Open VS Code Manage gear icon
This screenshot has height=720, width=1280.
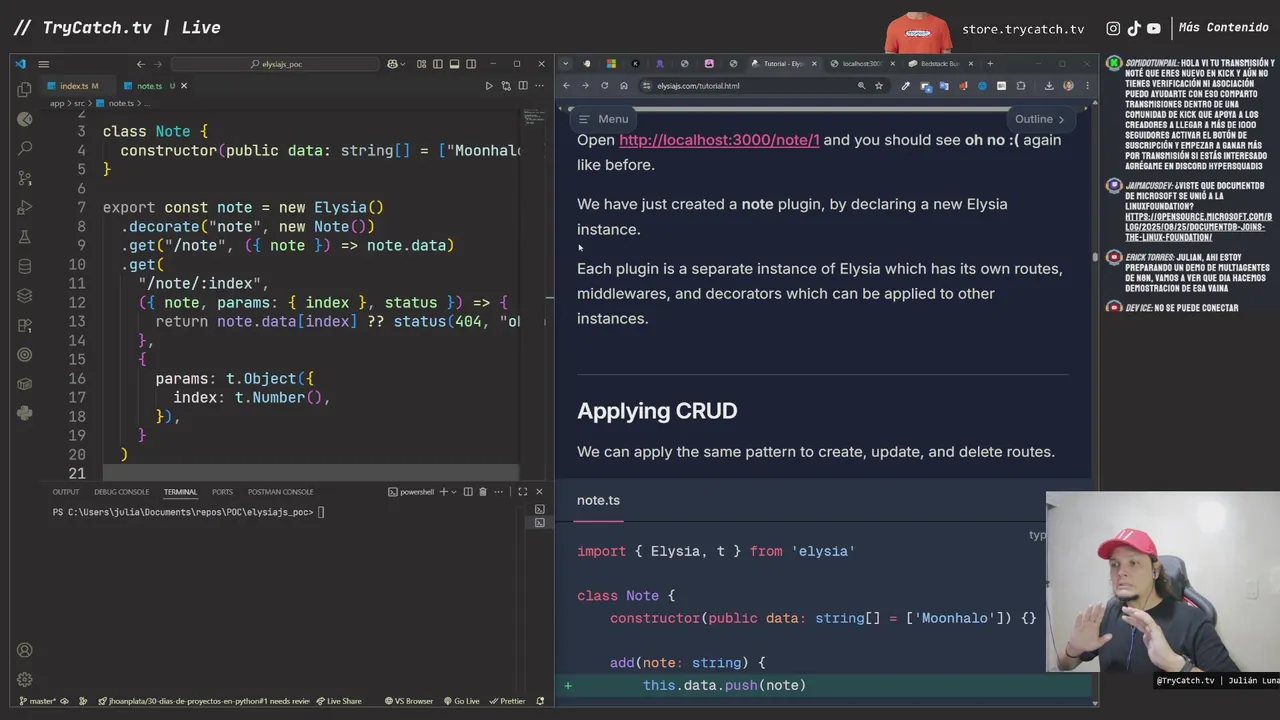(x=25, y=679)
